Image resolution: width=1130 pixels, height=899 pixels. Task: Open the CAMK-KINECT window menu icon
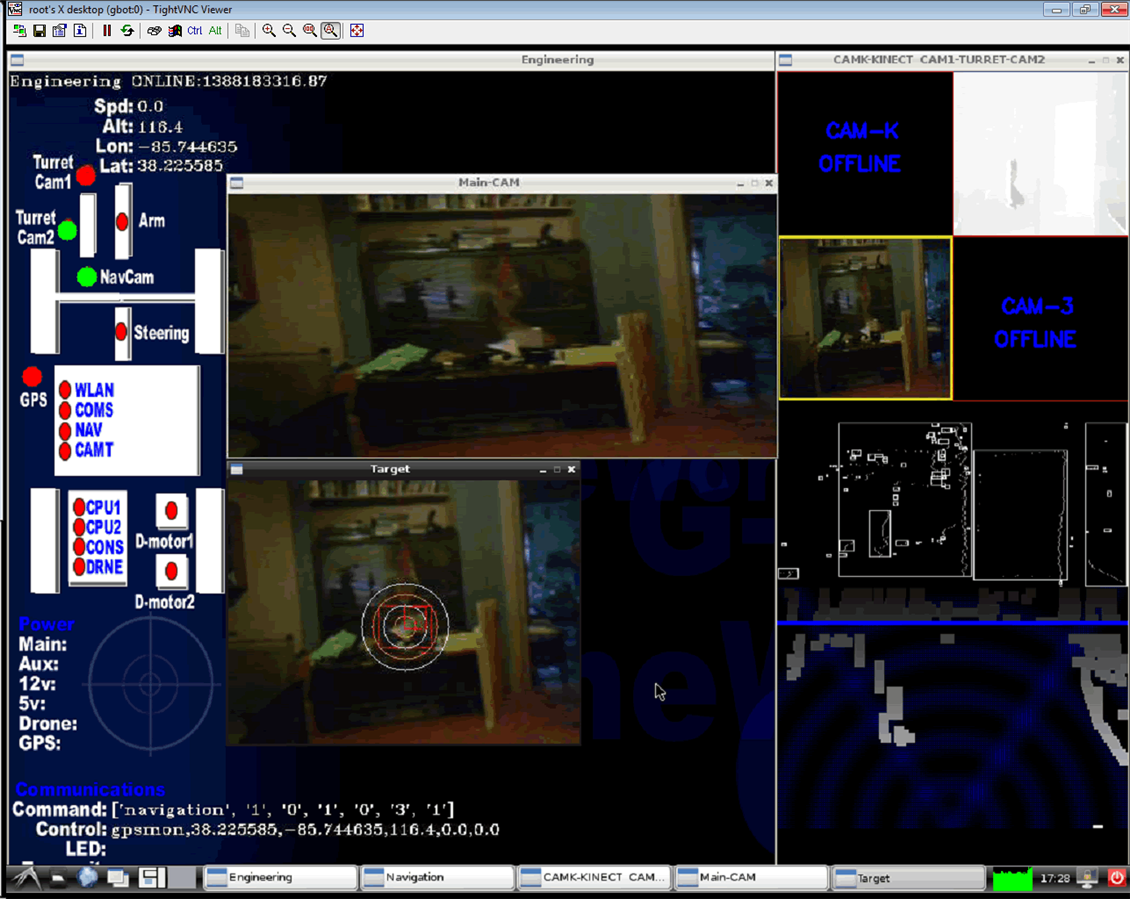tap(786, 60)
